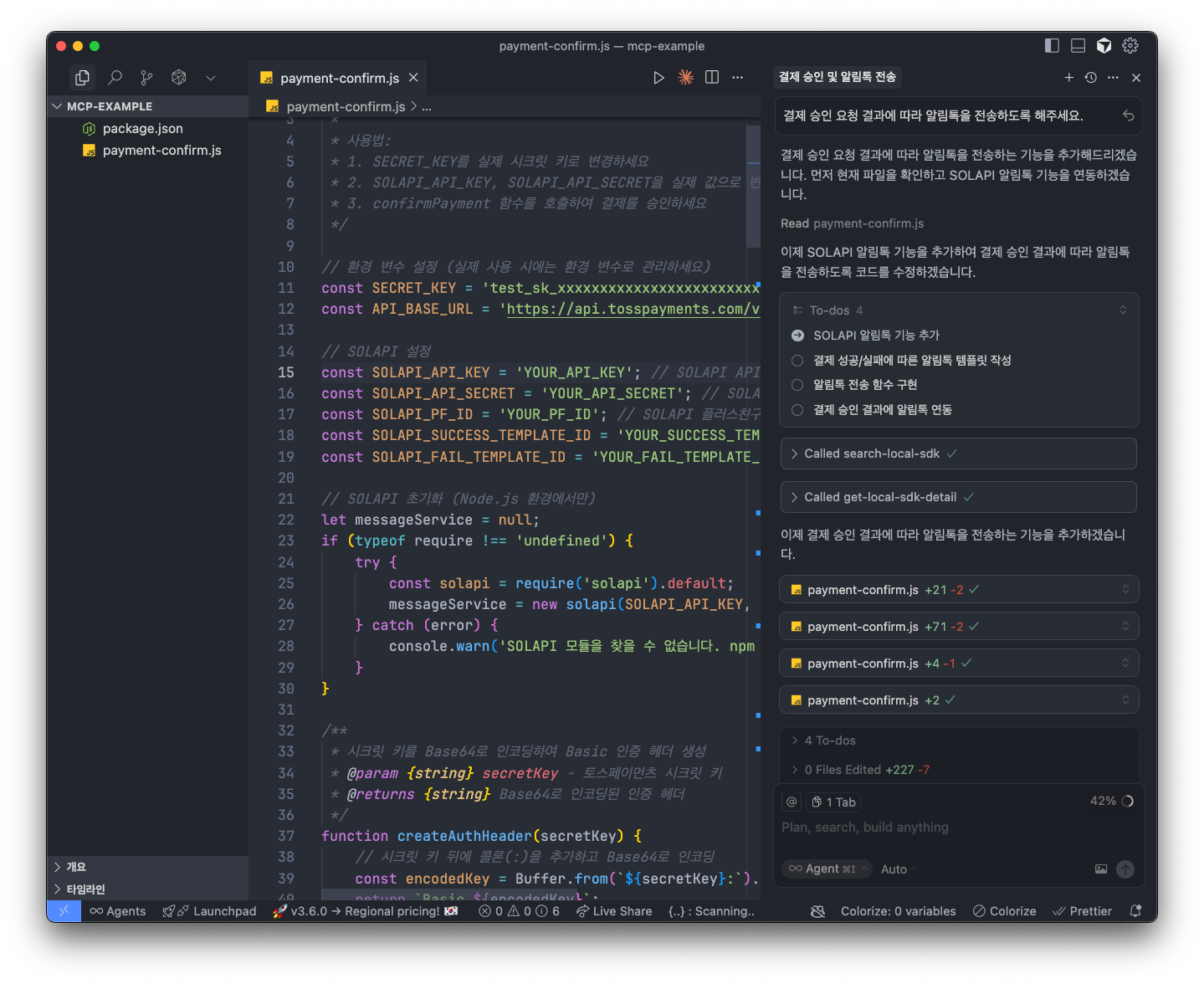Open Agents in status bar
The width and height of the screenshot is (1204, 984).
pyautogui.click(x=118, y=911)
